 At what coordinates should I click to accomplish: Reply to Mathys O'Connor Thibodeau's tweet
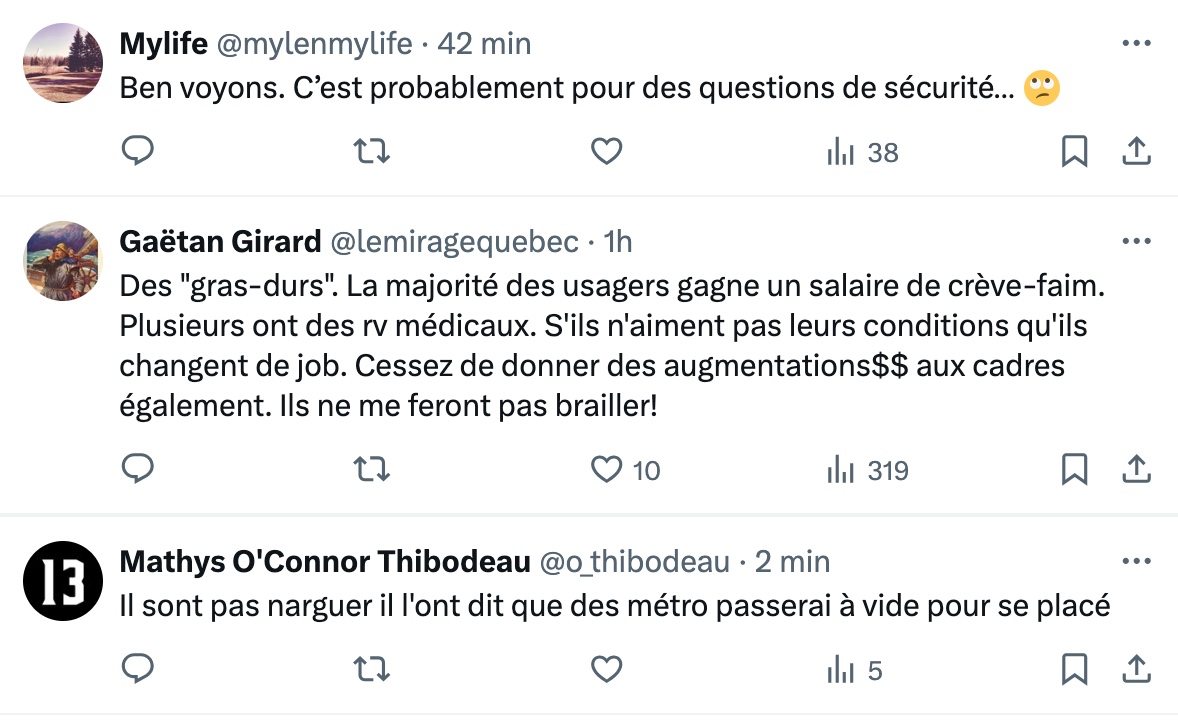pyautogui.click(x=136, y=669)
